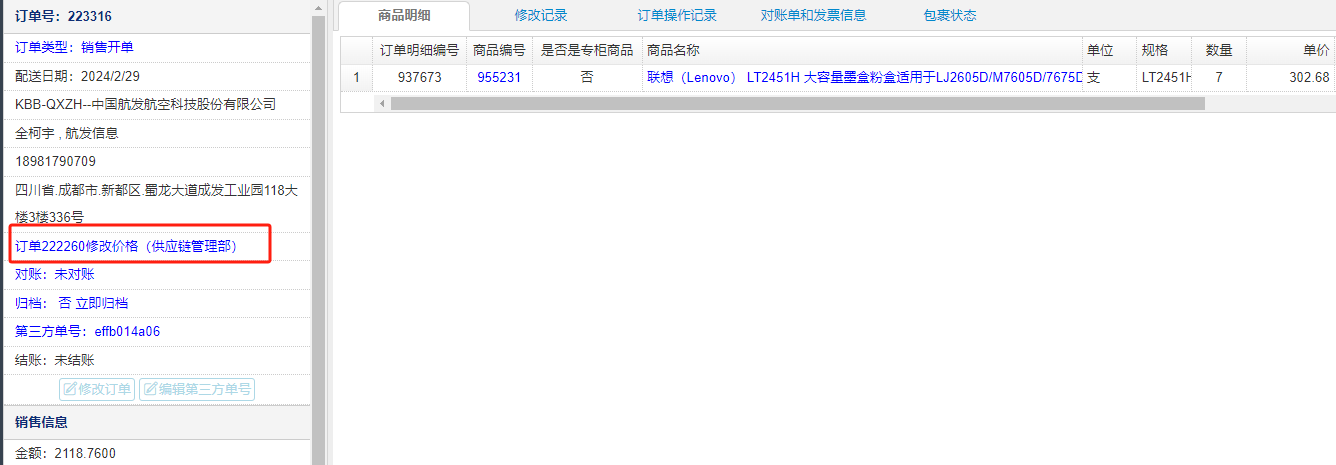Click the 修改订单 button
The height and width of the screenshot is (465, 1336).
click(98, 389)
